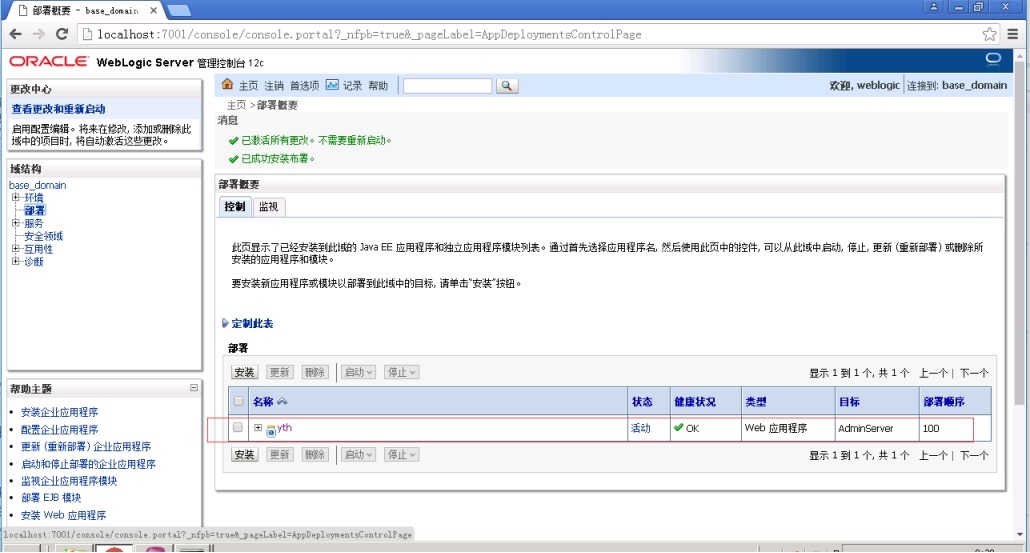The height and width of the screenshot is (553, 1030).
Task: Expand the 环境 tree node
Action: (x=16, y=197)
